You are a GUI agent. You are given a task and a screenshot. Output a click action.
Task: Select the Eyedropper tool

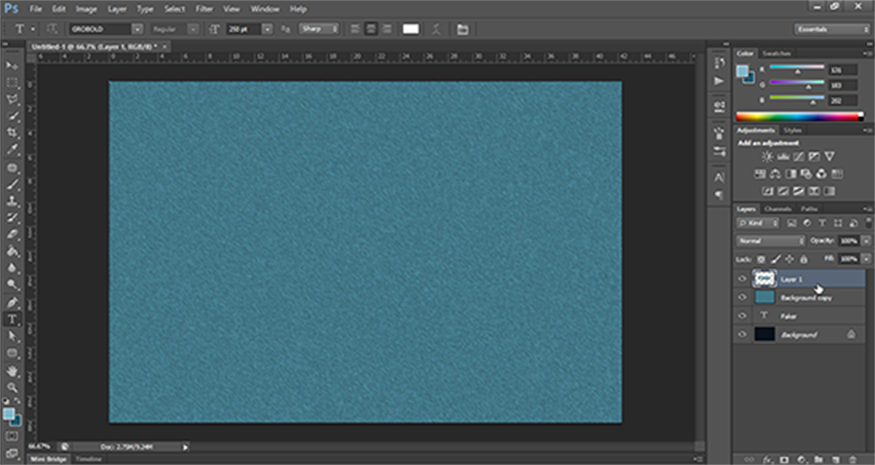pos(13,150)
